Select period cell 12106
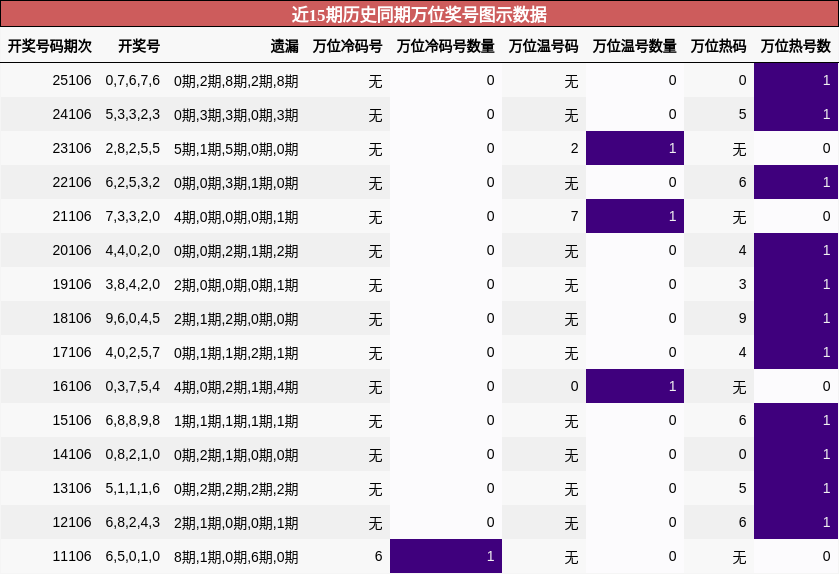Image resolution: width=839 pixels, height=574 pixels. click(x=72, y=522)
